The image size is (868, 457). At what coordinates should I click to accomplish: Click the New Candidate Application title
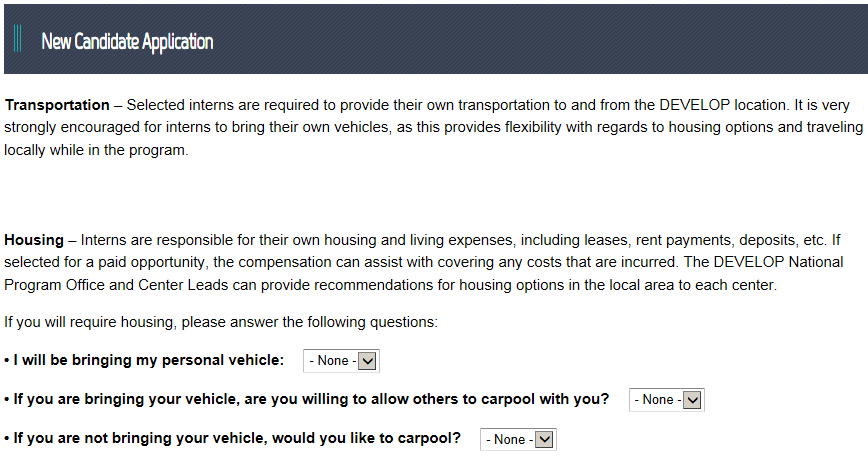pyautogui.click(x=127, y=42)
